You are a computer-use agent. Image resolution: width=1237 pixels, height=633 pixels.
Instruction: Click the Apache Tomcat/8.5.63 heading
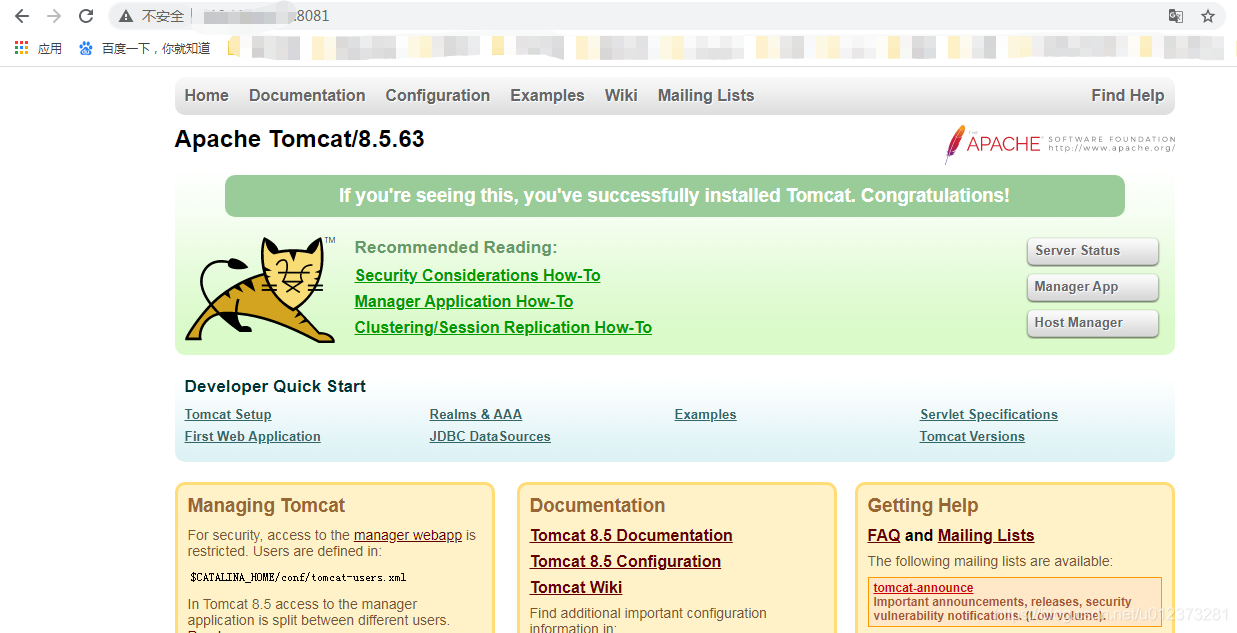(300, 139)
